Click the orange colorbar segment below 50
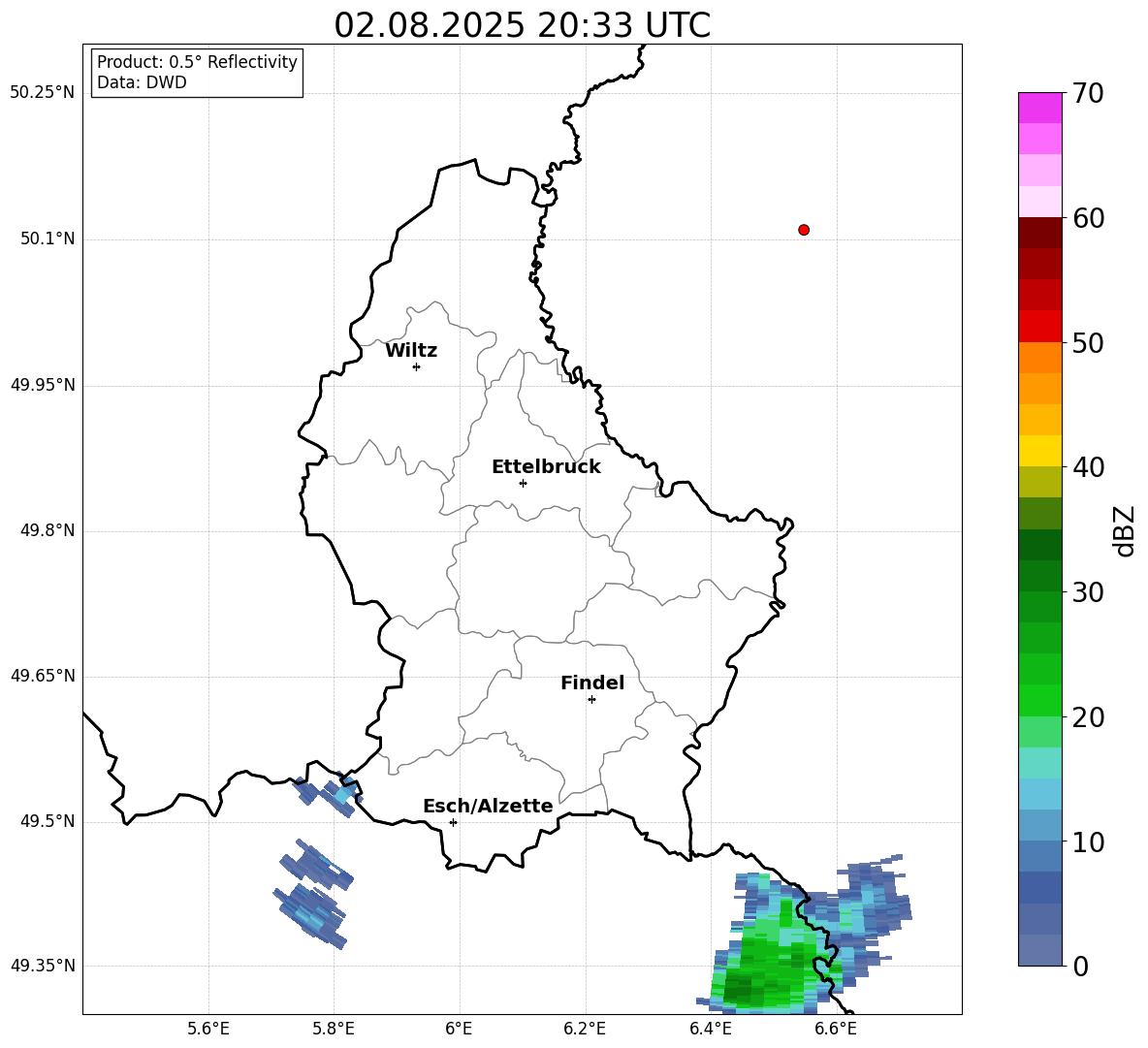Screen dimensions: 1148x1048 coord(1040,357)
